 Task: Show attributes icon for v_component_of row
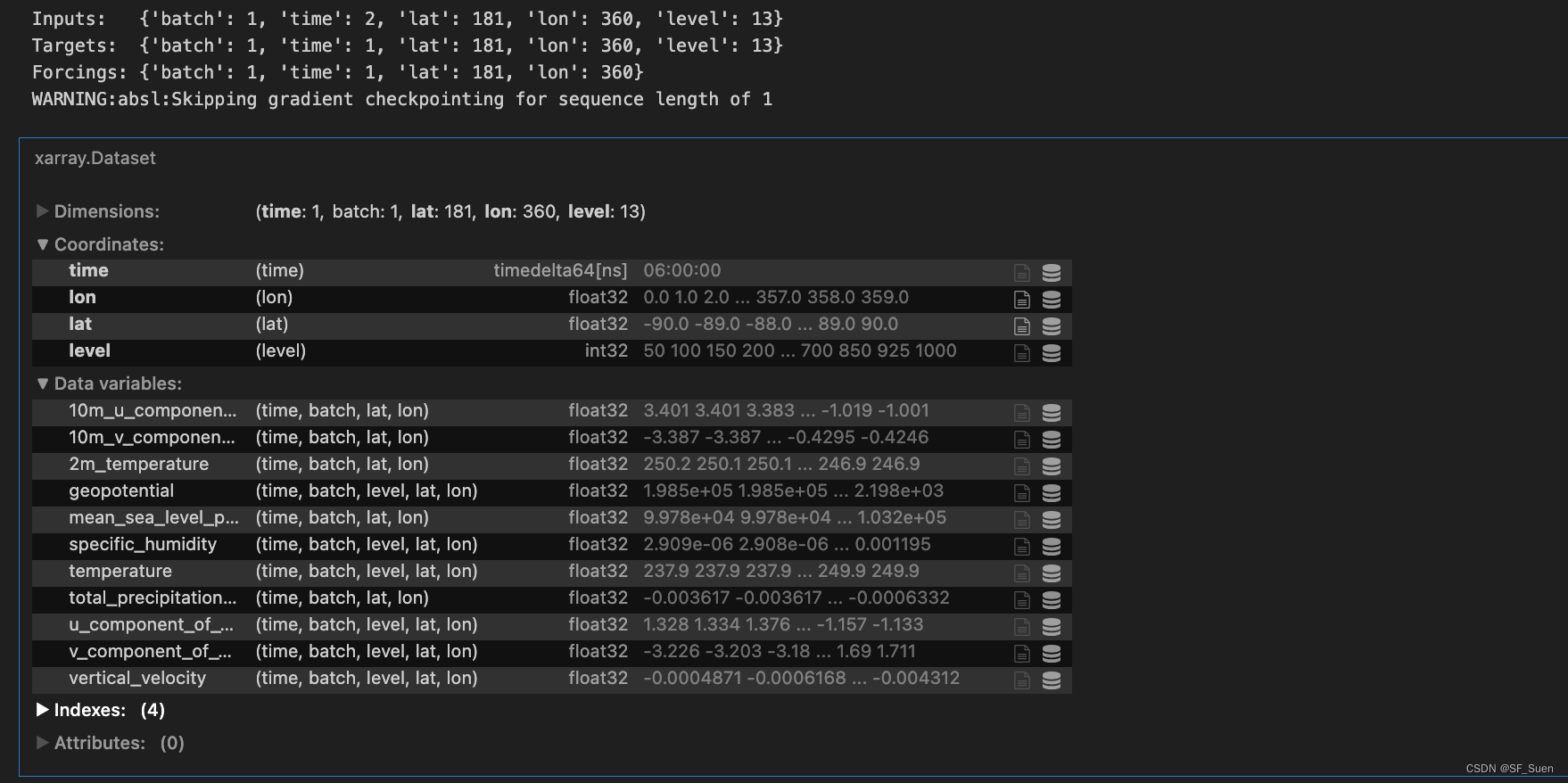(1022, 653)
